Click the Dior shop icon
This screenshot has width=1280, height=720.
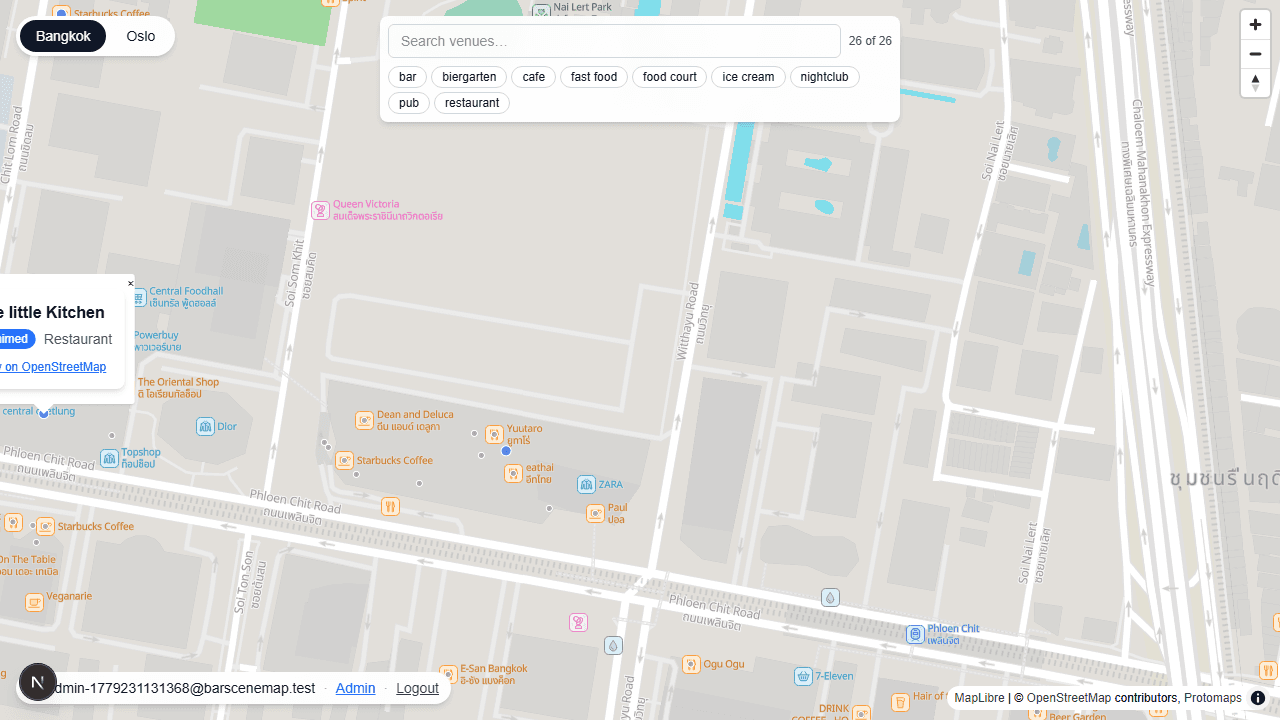(205, 427)
